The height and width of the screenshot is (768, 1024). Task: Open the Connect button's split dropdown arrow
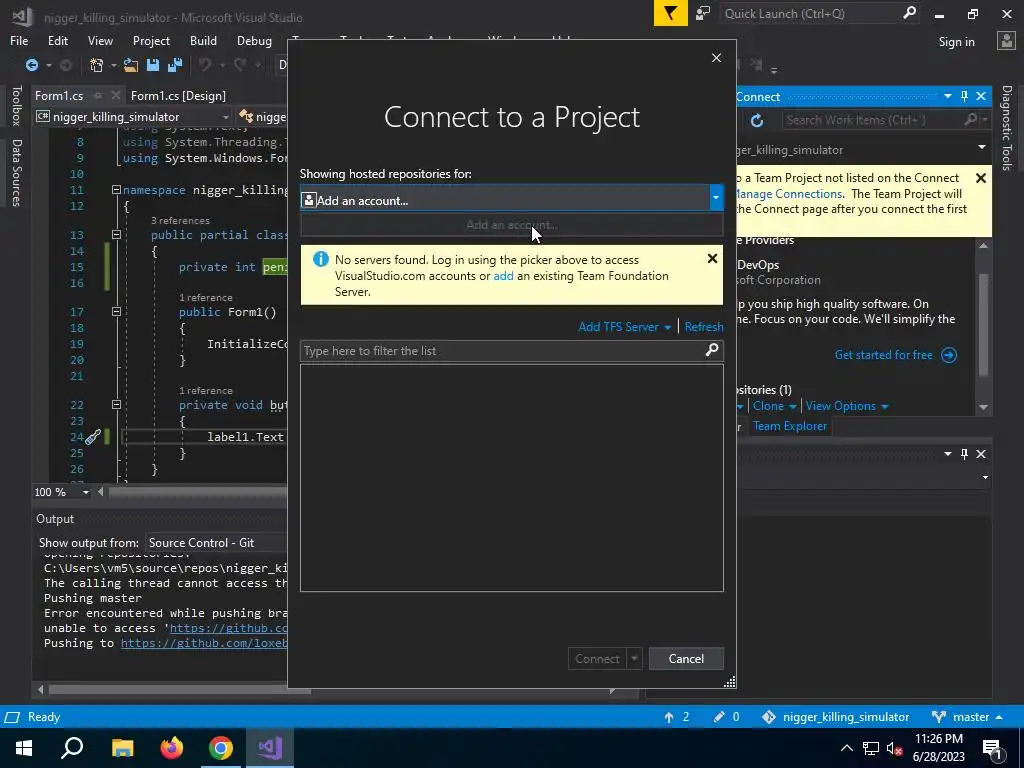[x=633, y=659]
